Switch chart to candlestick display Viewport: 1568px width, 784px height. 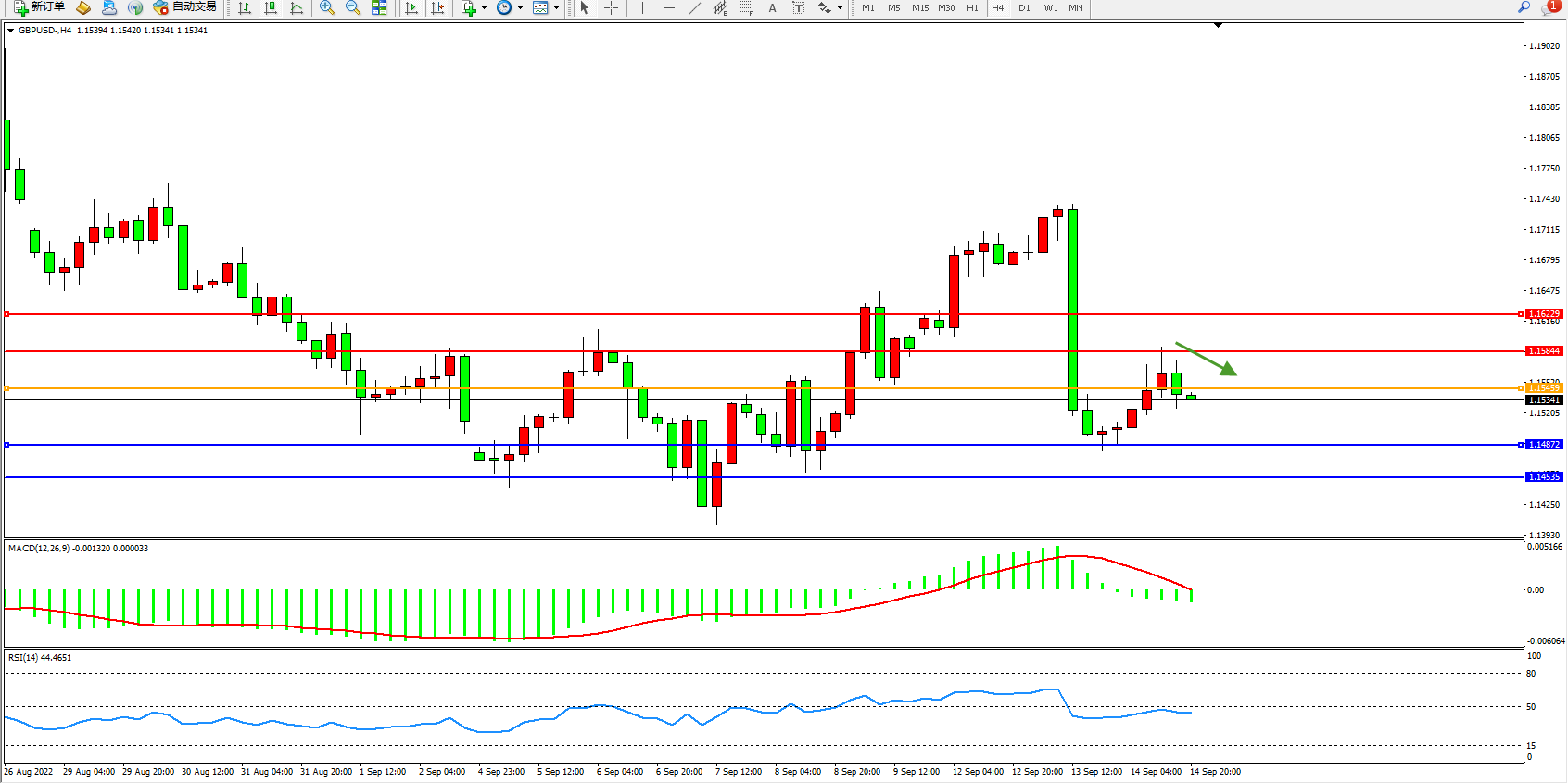[271, 8]
